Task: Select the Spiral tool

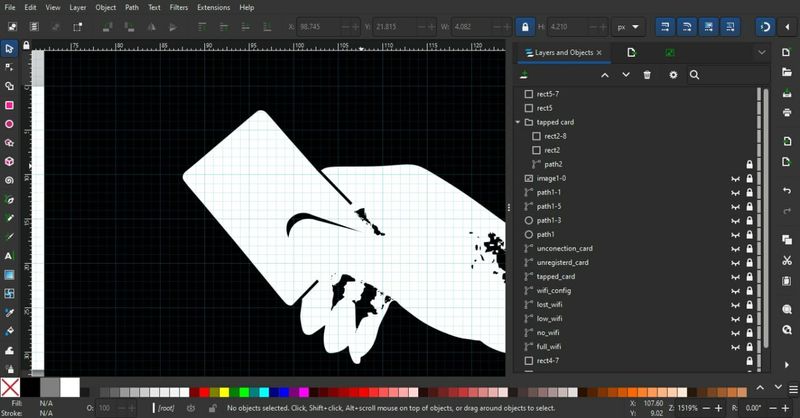Action: tap(9, 180)
